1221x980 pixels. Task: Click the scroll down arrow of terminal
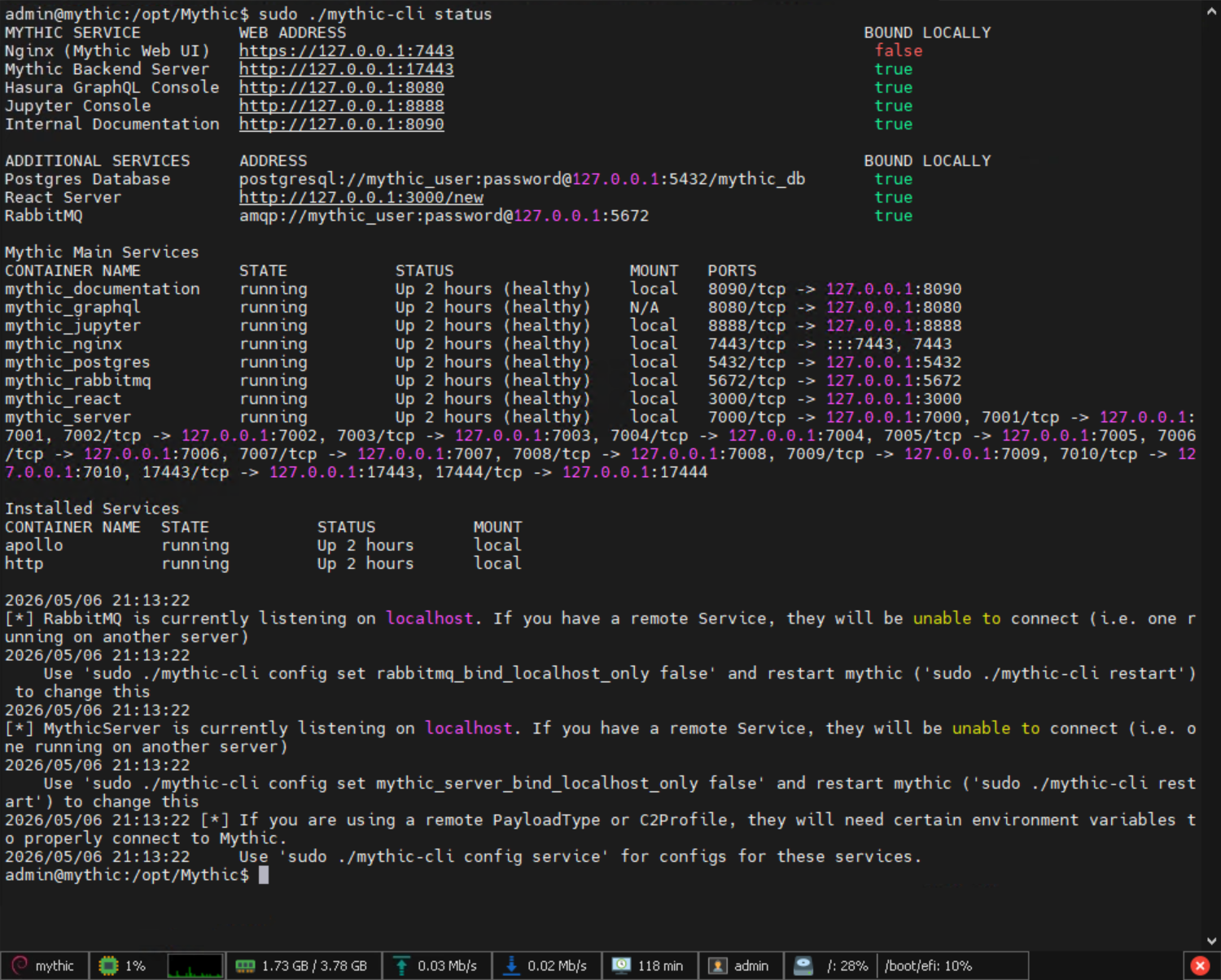click(x=1211, y=941)
